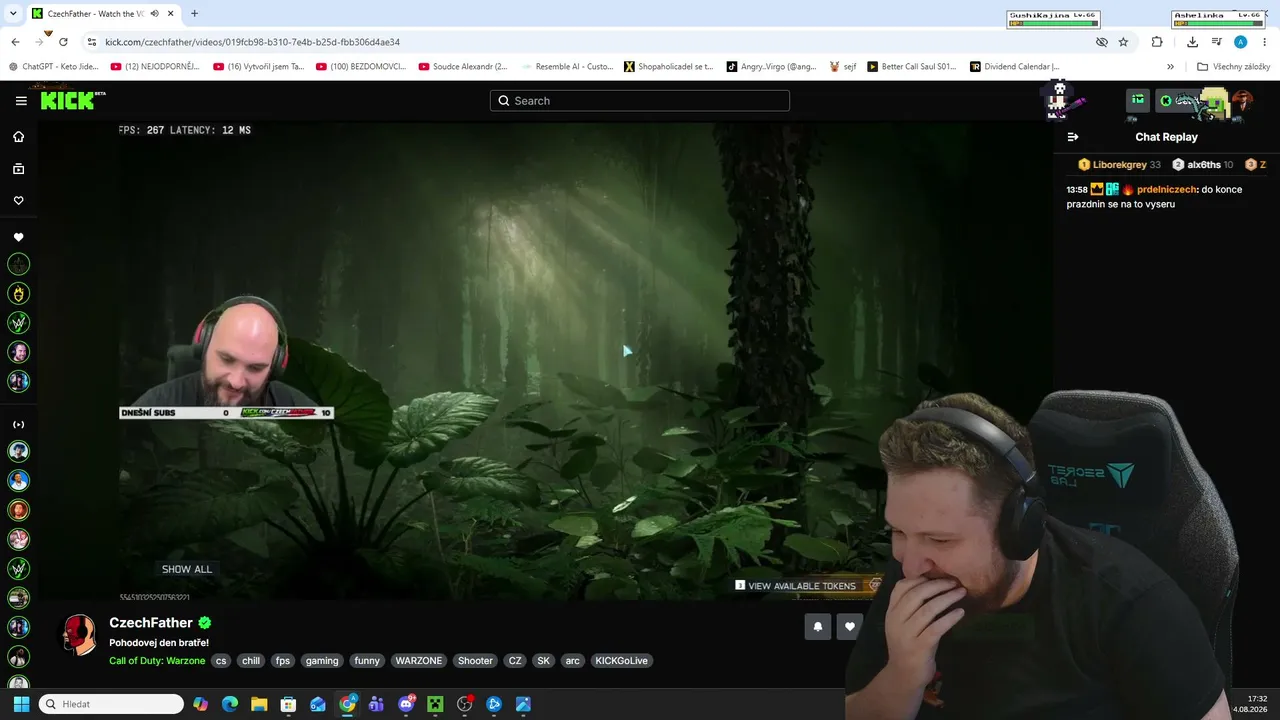Open the Windows Start menu
1280x720 pixels.
click(x=21, y=704)
